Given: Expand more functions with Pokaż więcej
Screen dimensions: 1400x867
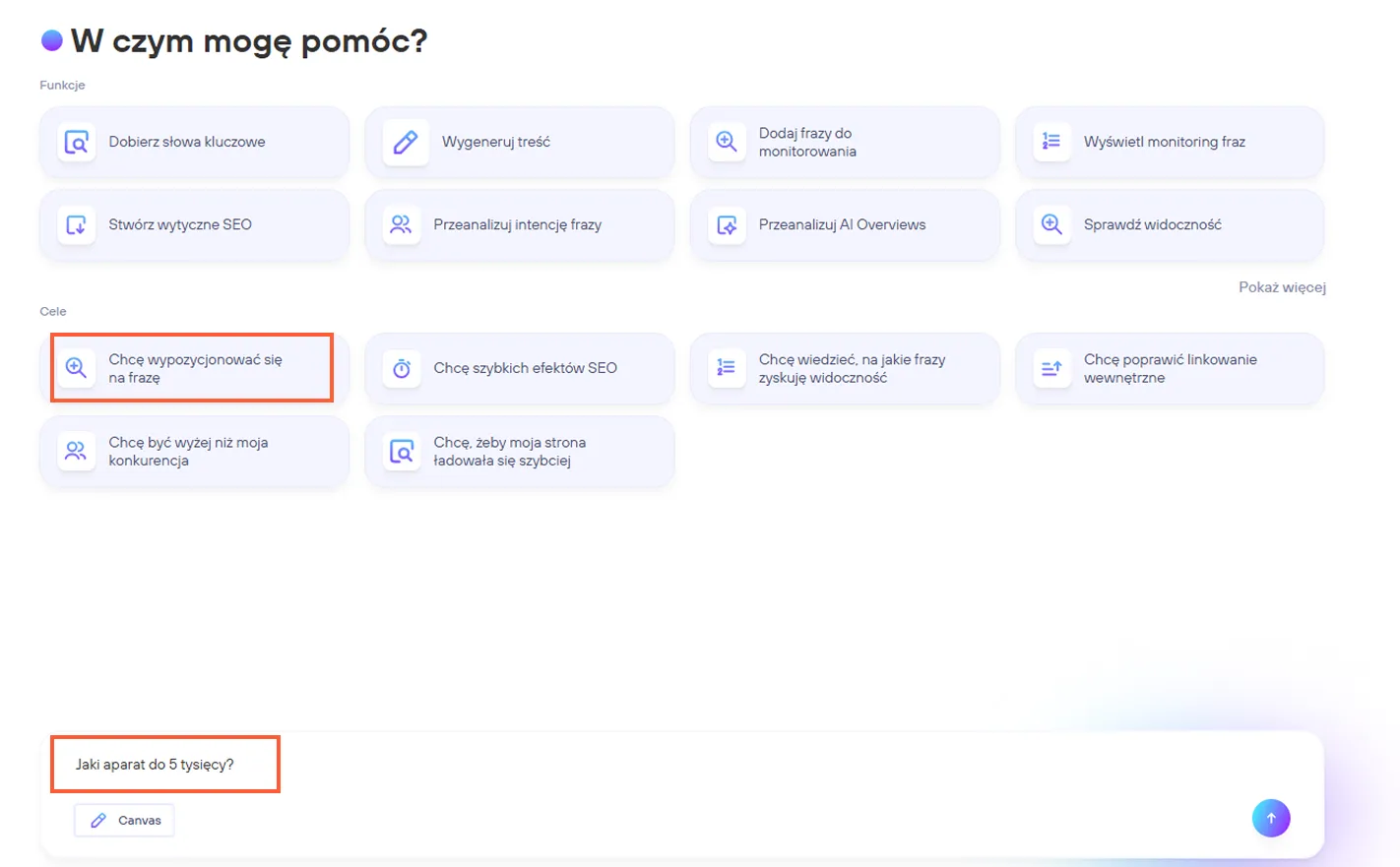Looking at the screenshot, I should [1282, 287].
